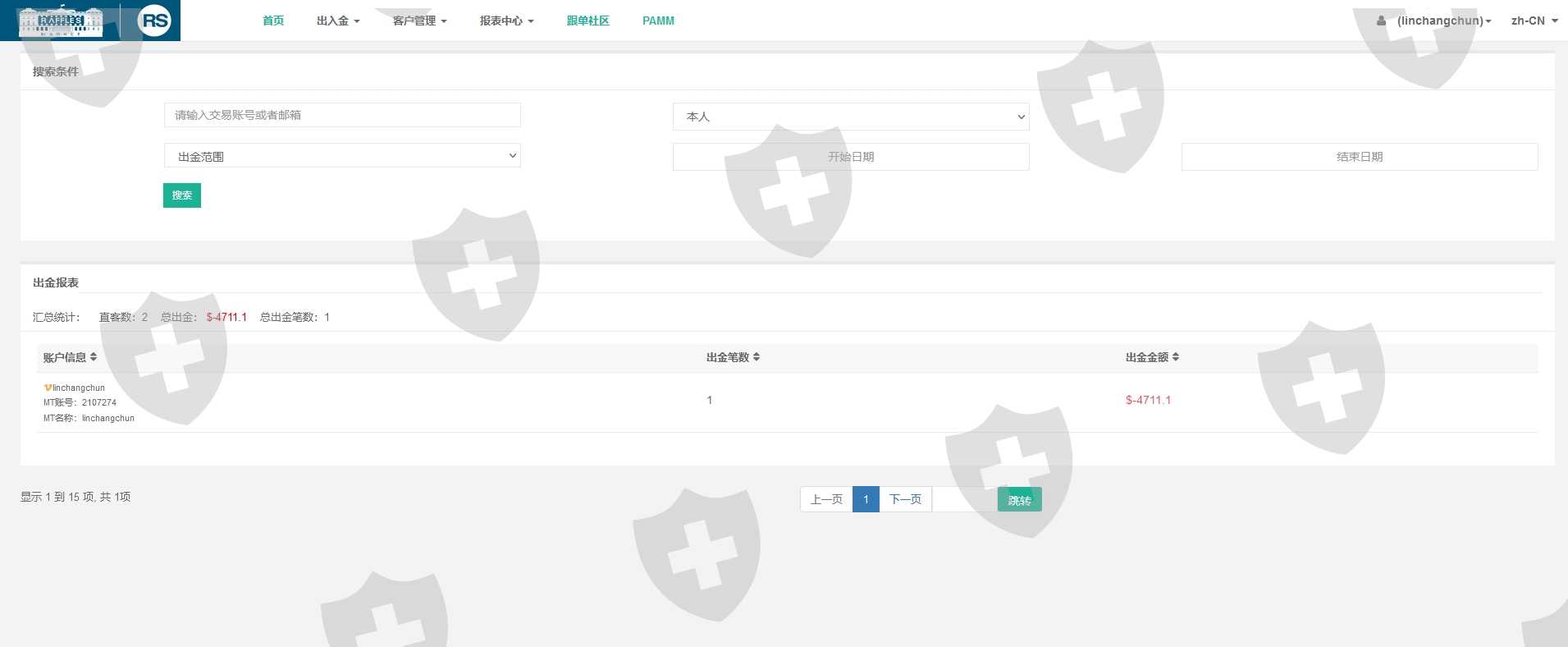Click the 跳转 page jump button
This screenshot has width=1568, height=647.
1019,500
